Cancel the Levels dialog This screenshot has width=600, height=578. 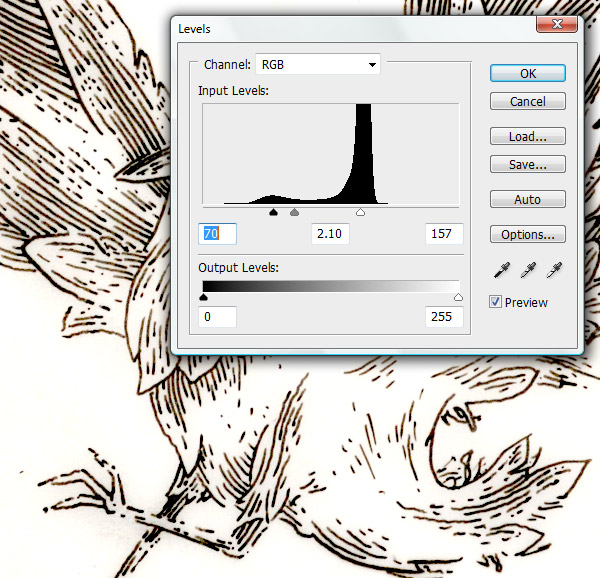tap(528, 101)
